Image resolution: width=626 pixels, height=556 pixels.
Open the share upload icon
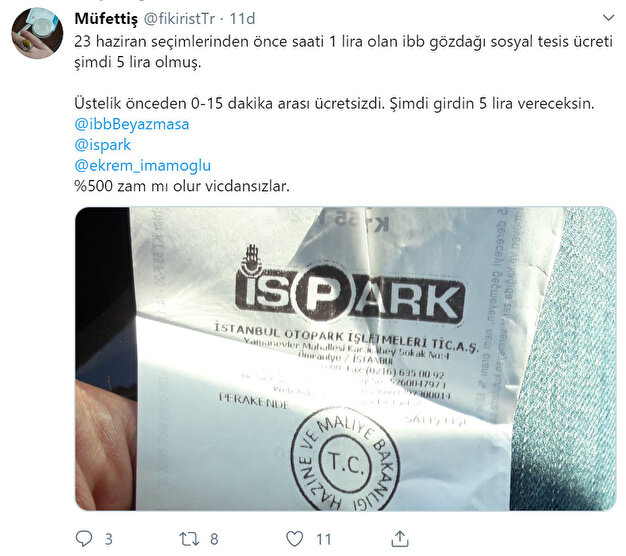pos(400,539)
